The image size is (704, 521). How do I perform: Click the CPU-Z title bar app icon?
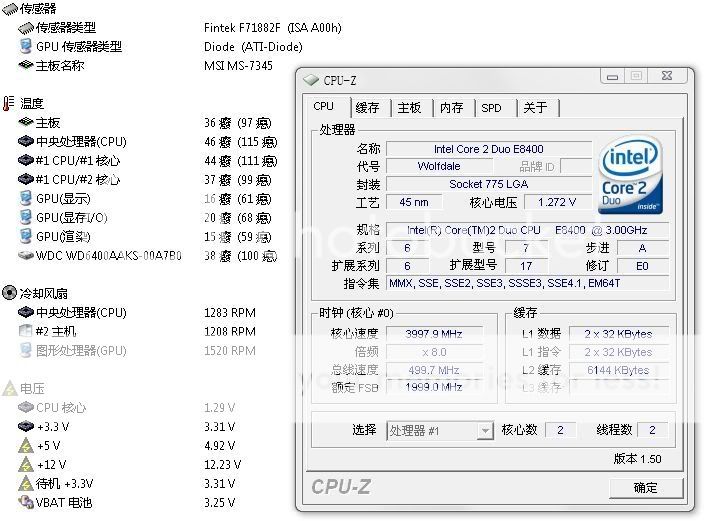click(x=310, y=80)
